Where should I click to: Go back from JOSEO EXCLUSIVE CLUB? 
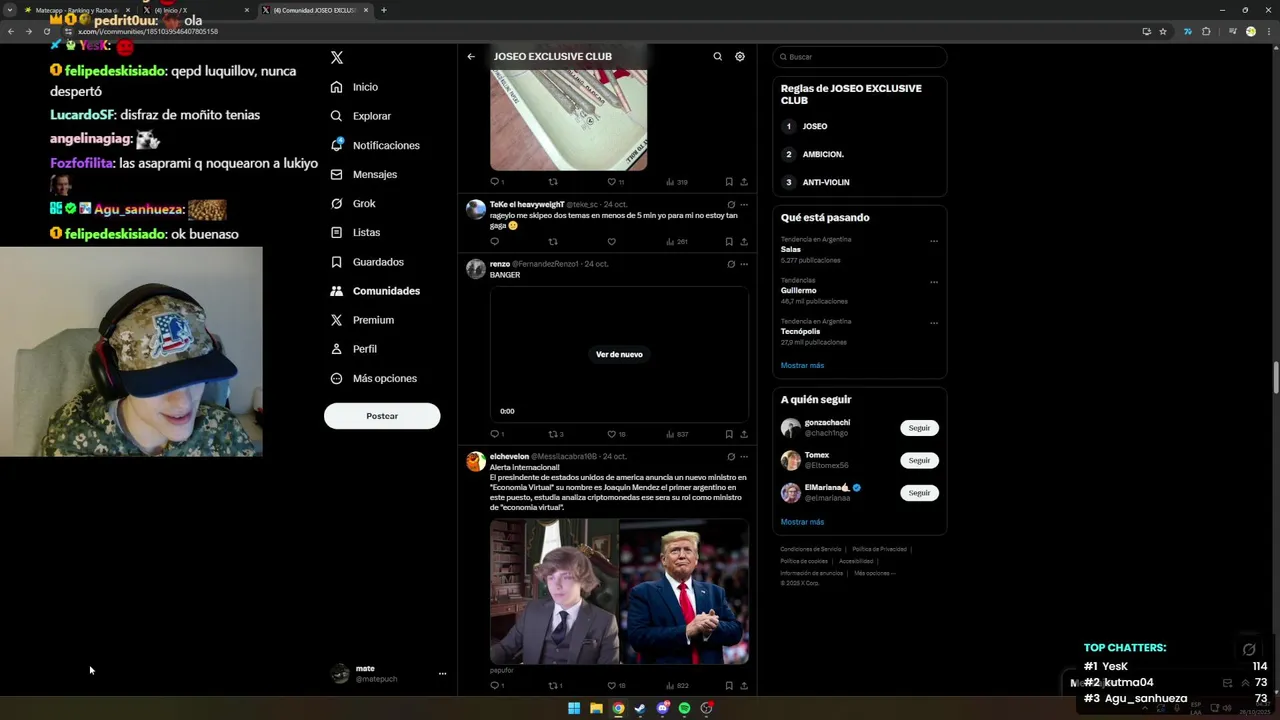click(471, 56)
